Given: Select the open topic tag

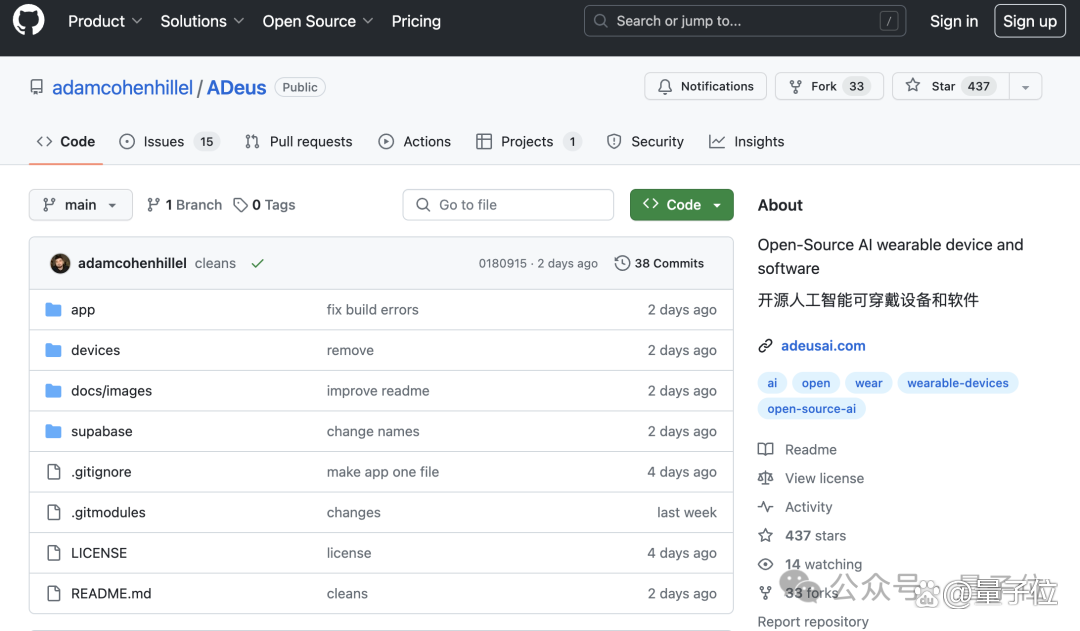Looking at the screenshot, I should click(816, 383).
